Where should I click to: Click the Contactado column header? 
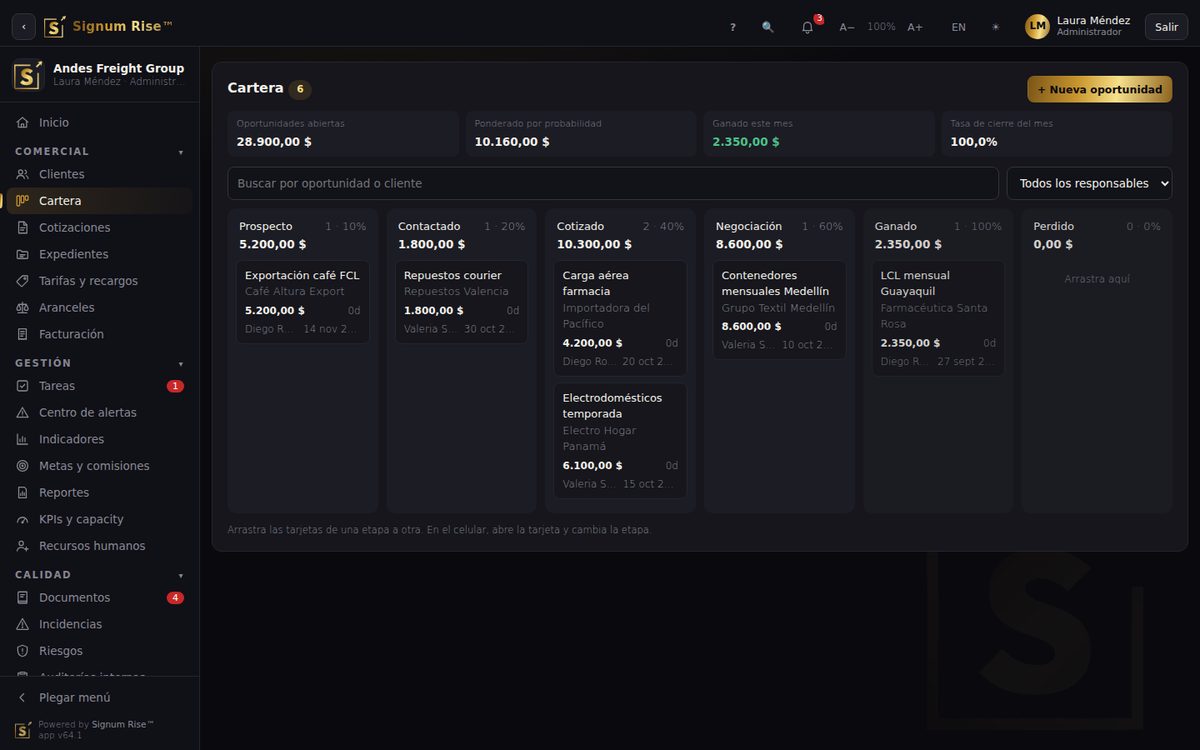coord(461,235)
